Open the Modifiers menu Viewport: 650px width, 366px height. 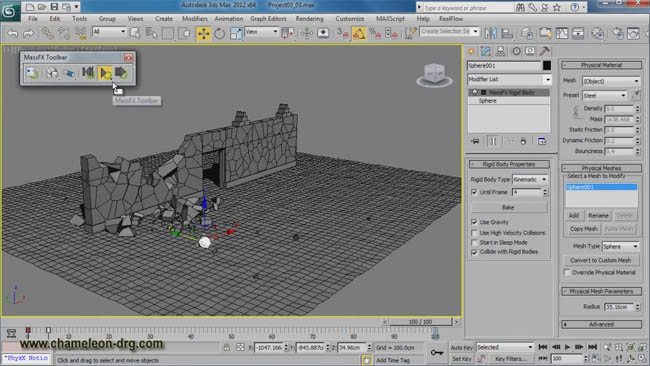(x=194, y=19)
